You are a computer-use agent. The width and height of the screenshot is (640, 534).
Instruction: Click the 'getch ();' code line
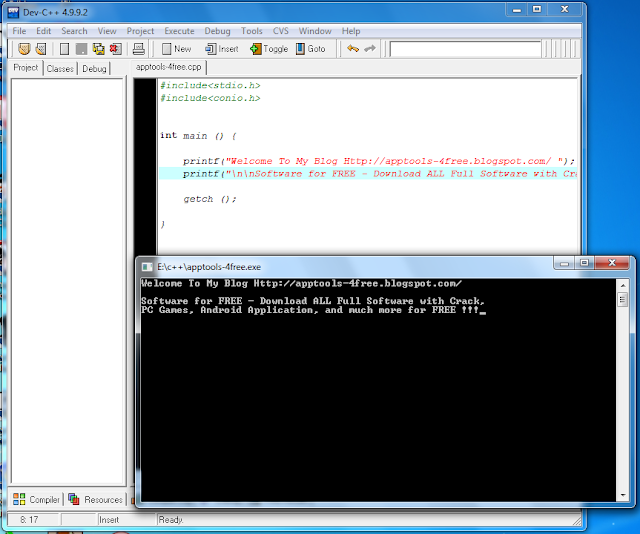(210, 199)
